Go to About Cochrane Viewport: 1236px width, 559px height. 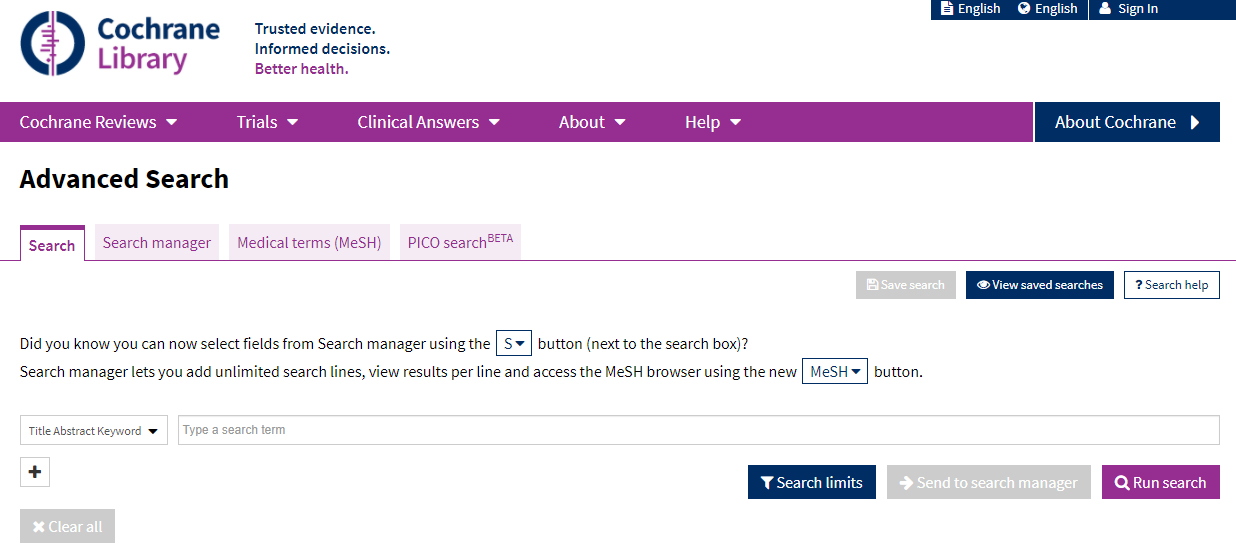(1126, 122)
